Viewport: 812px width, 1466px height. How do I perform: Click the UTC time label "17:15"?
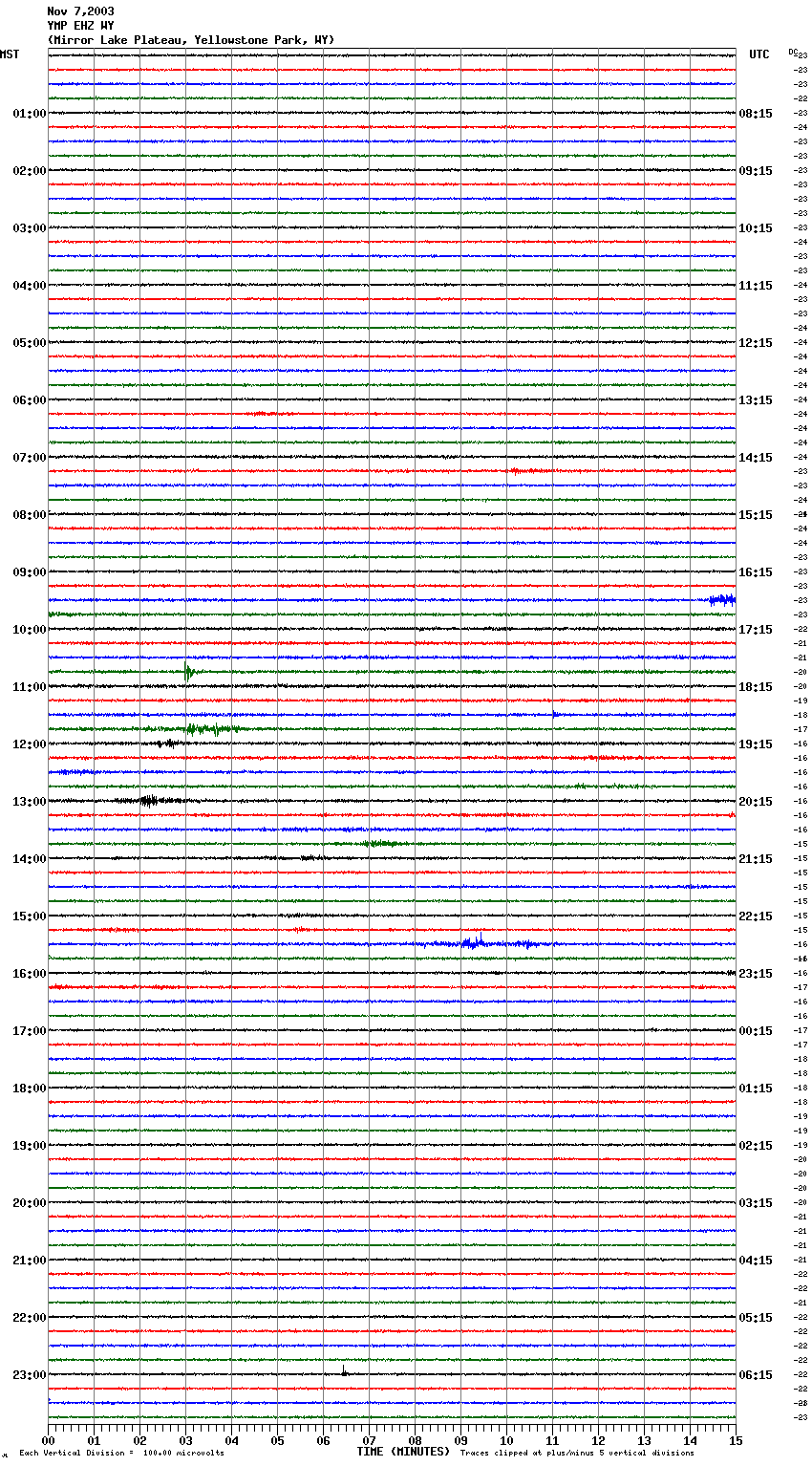click(756, 630)
